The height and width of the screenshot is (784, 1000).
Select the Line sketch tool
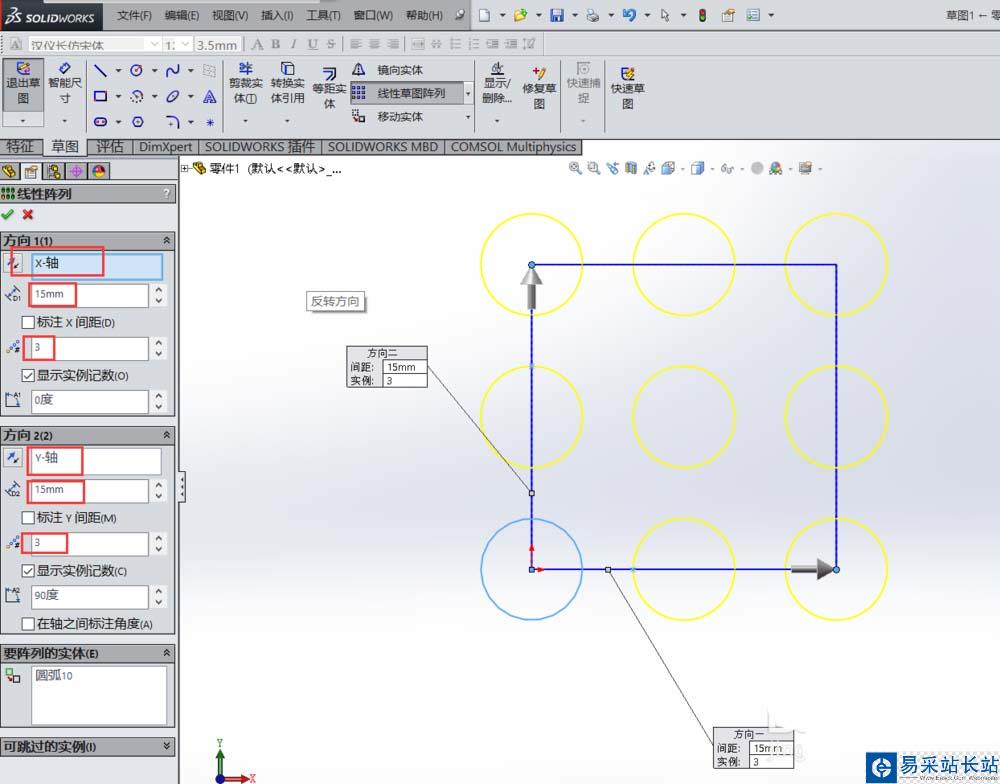click(x=101, y=70)
